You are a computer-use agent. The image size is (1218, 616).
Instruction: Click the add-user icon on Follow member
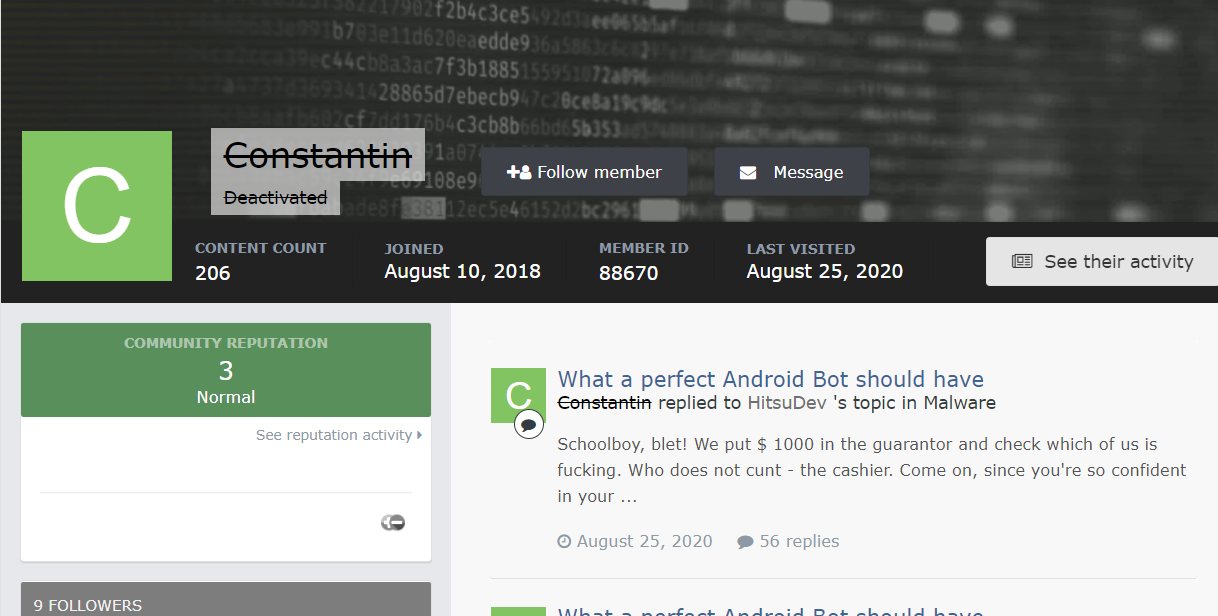518,172
